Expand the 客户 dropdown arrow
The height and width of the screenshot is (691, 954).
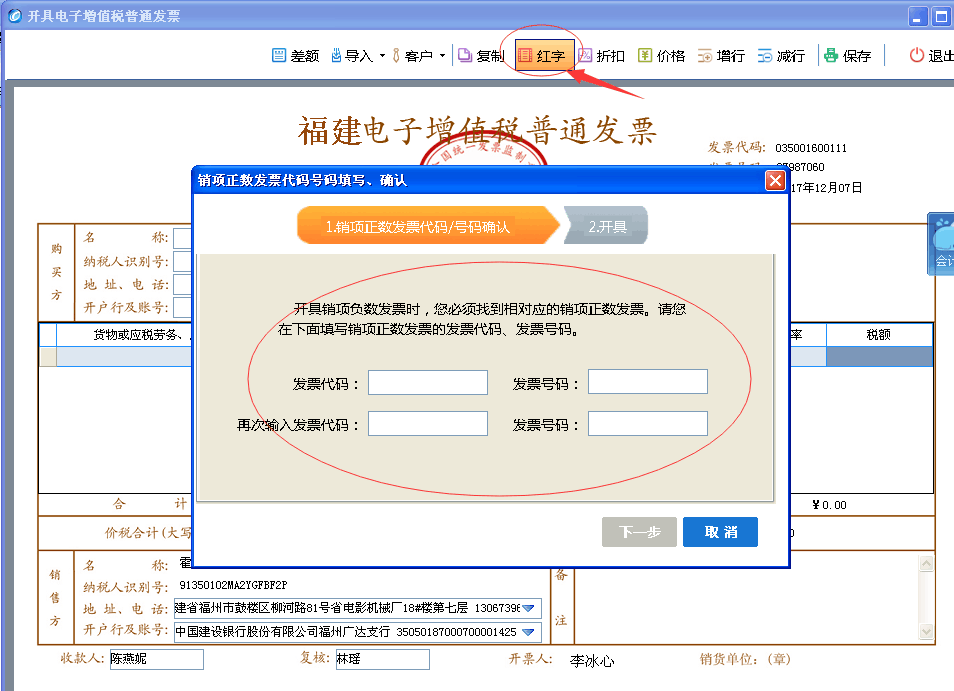(442, 56)
